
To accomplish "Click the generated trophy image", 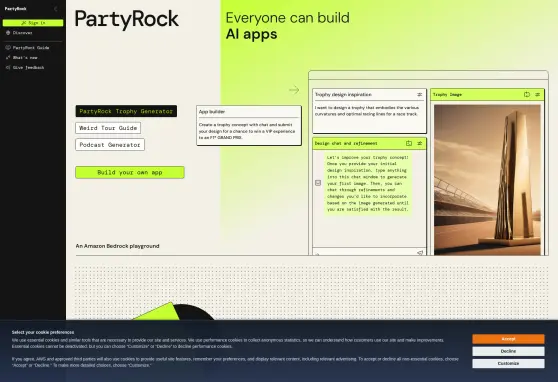I will 487,180.
